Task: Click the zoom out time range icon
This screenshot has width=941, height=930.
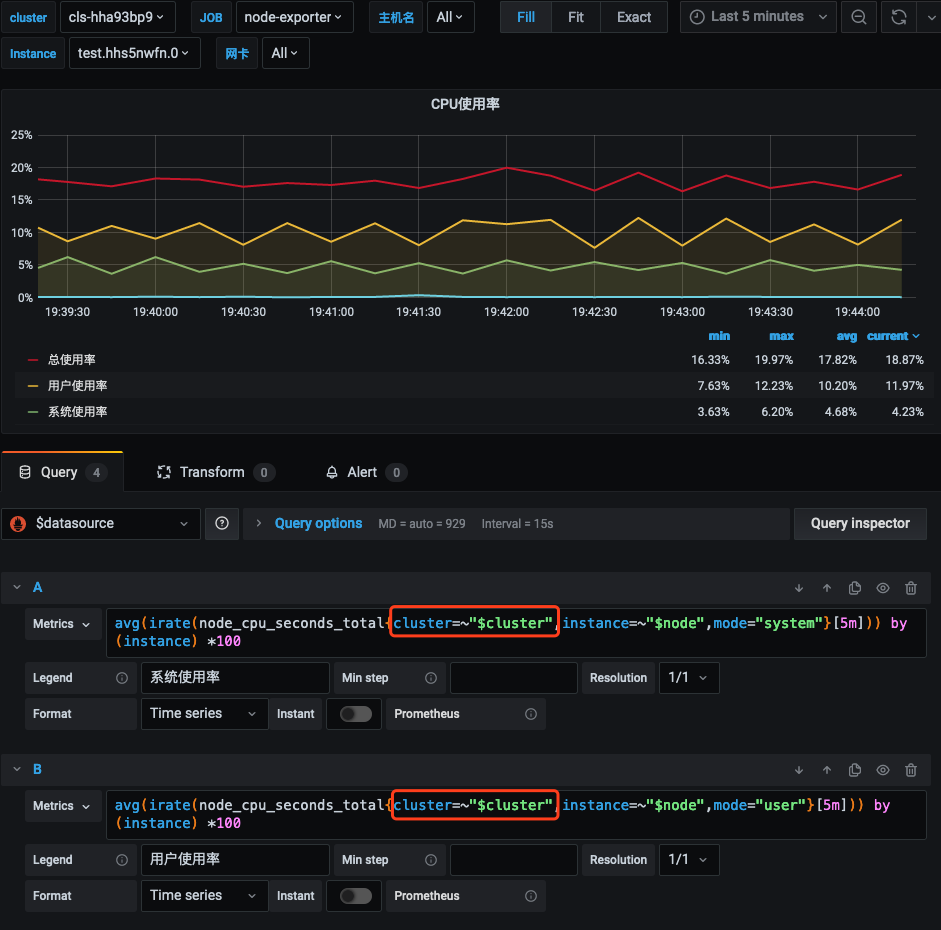Action: click(x=859, y=17)
